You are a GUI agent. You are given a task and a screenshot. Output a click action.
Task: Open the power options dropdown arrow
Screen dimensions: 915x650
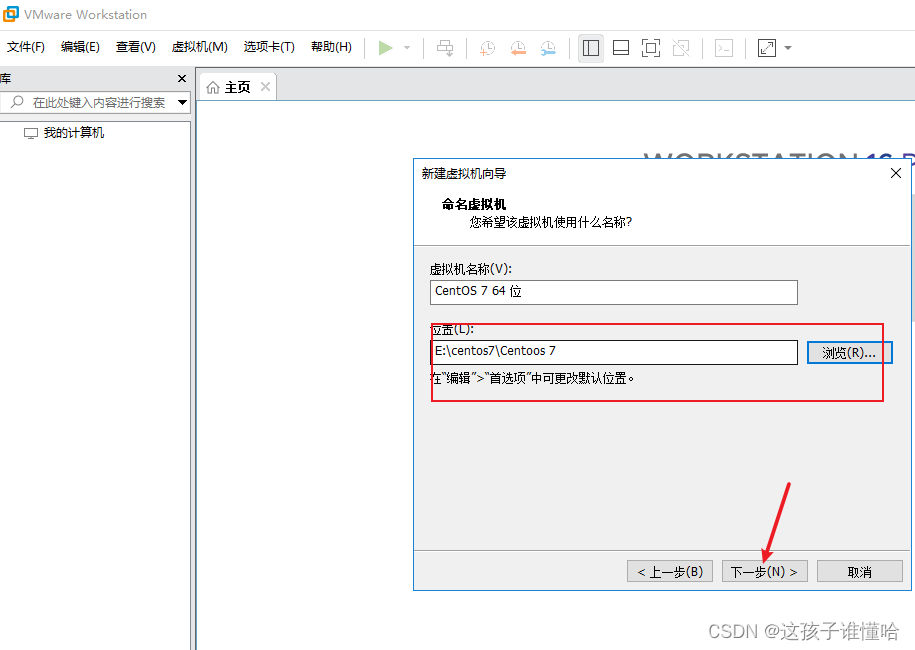click(x=407, y=48)
